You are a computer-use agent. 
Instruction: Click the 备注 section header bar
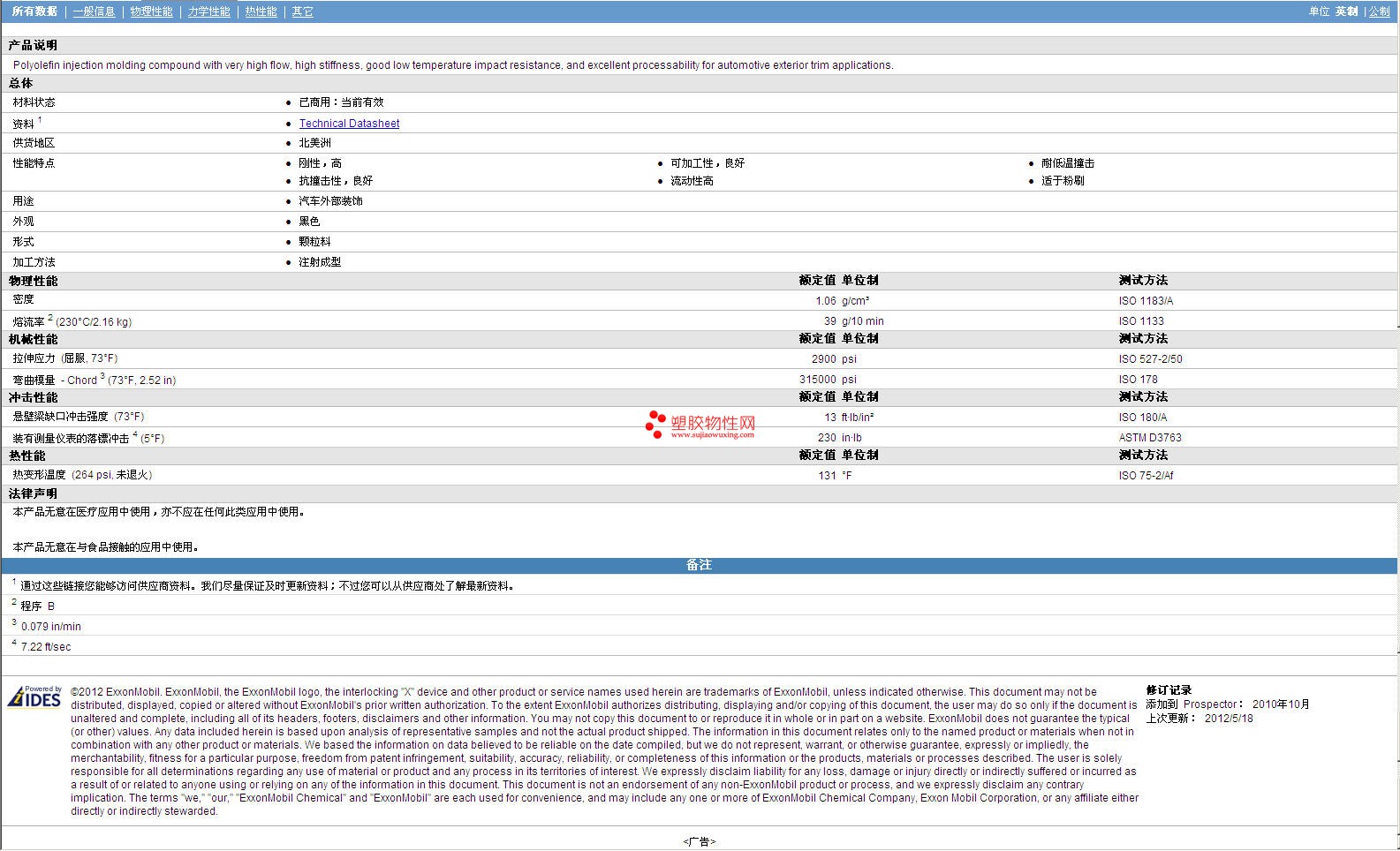[x=700, y=565]
